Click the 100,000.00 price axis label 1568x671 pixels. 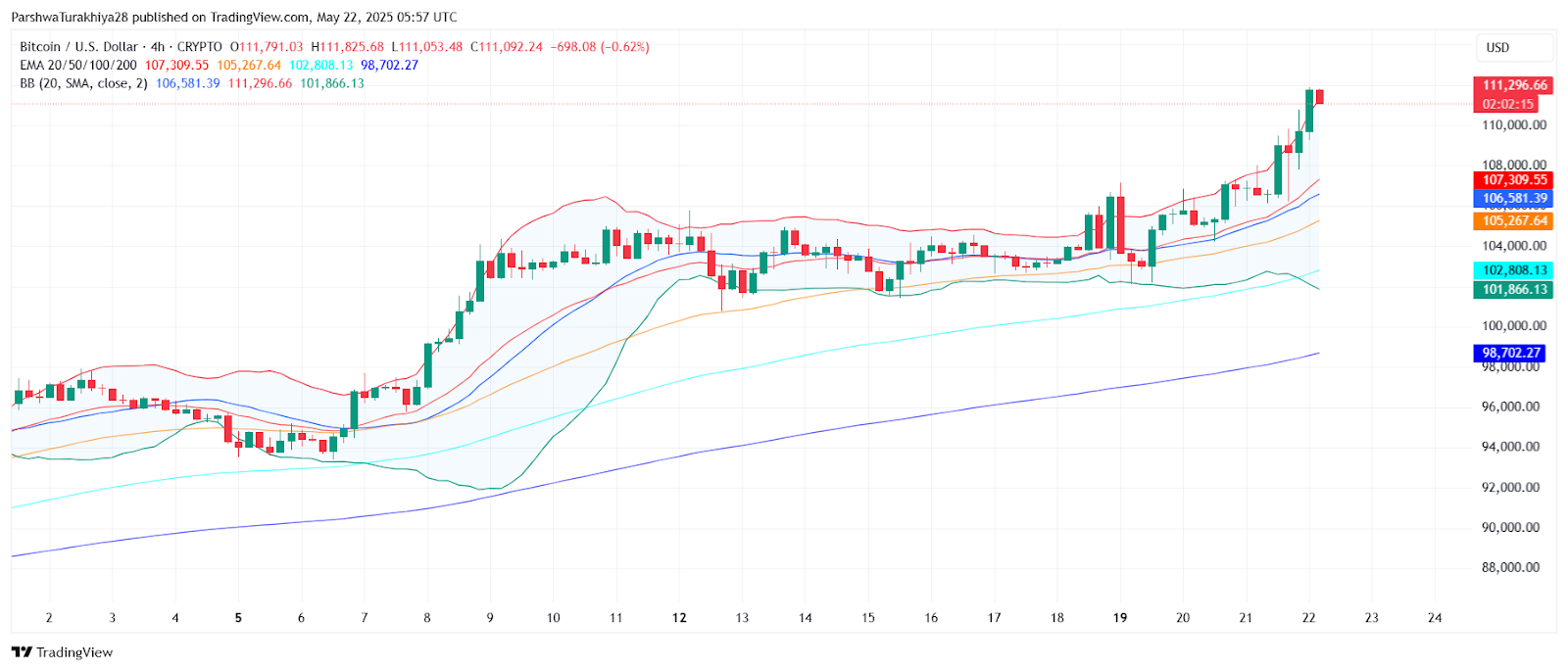coord(1513,326)
